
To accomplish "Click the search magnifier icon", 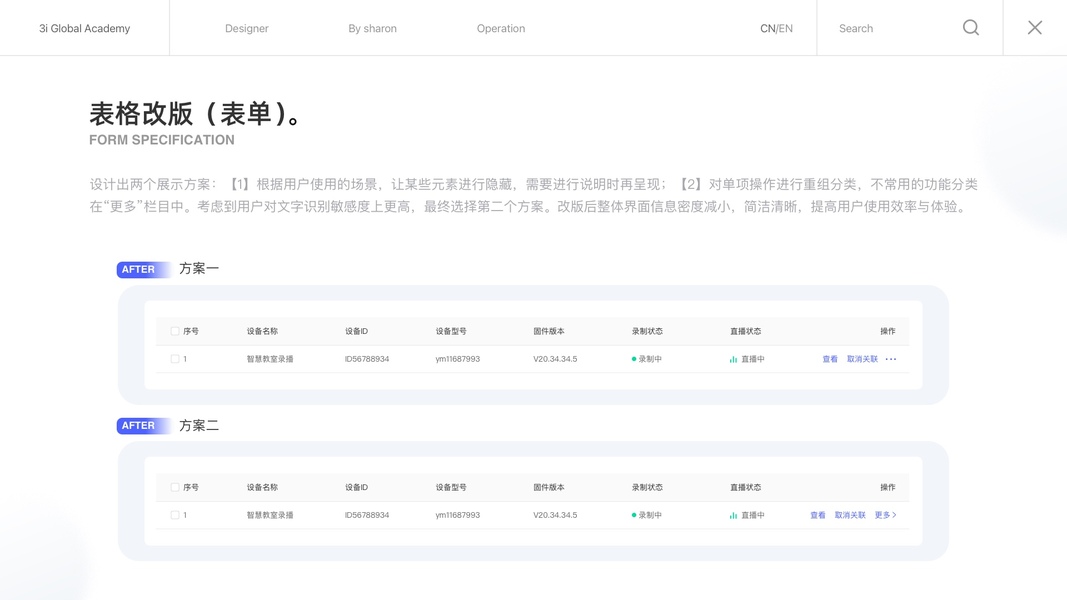I will tap(971, 28).
